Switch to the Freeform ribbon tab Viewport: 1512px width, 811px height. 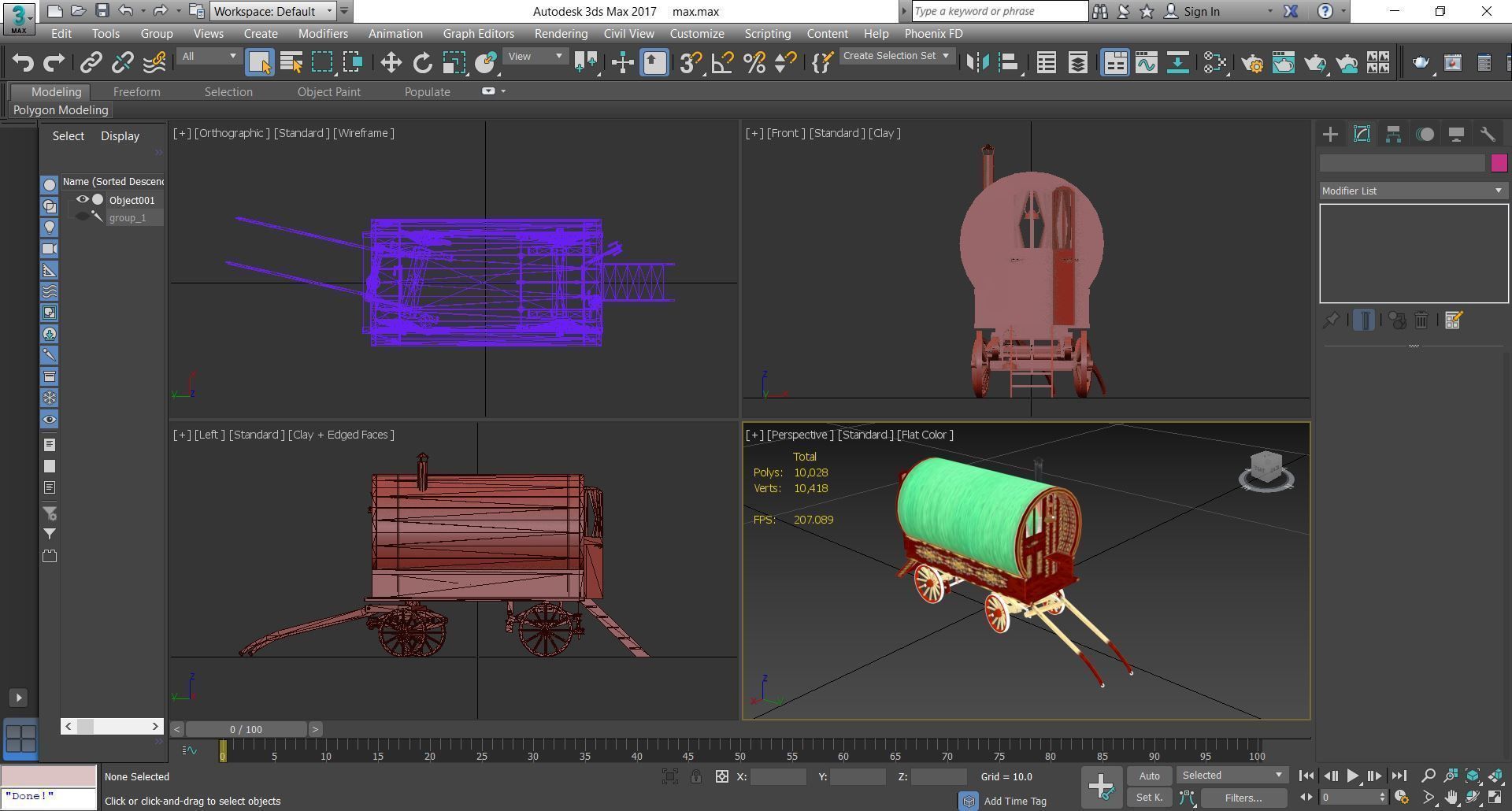pyautogui.click(x=136, y=91)
